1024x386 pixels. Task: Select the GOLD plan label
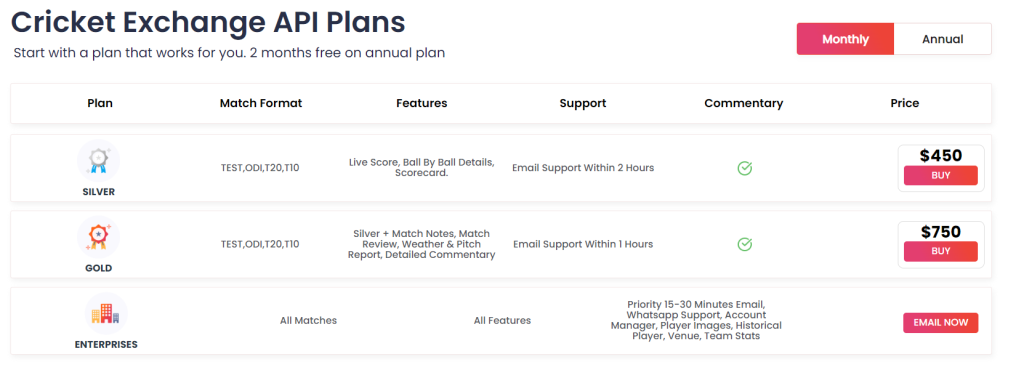point(99,268)
